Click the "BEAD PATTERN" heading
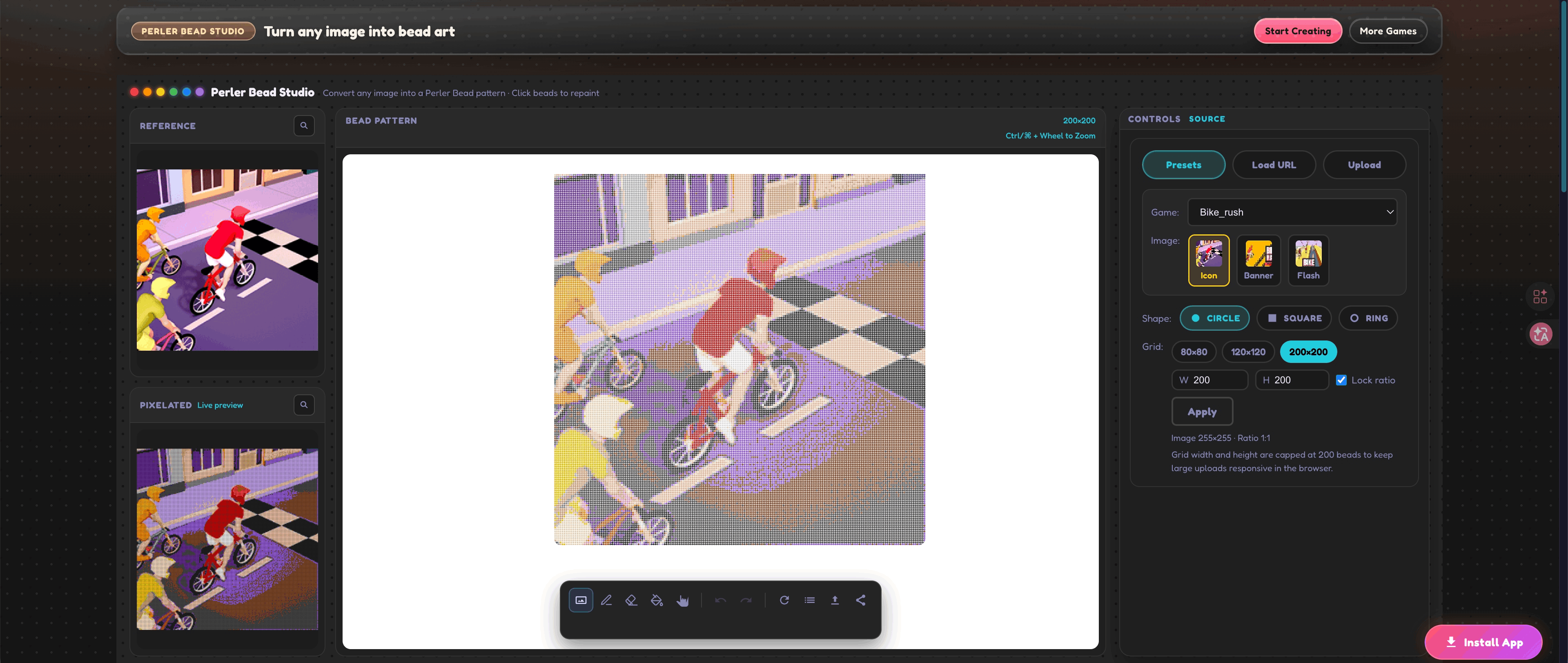The image size is (1568, 663). (381, 120)
